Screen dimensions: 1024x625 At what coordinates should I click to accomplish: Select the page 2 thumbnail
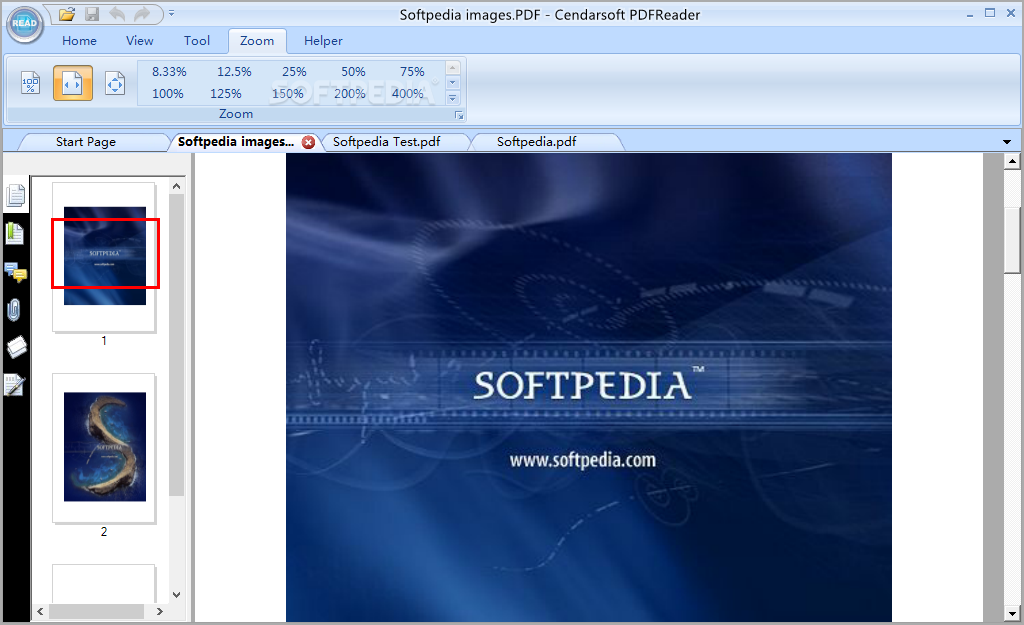pos(104,447)
